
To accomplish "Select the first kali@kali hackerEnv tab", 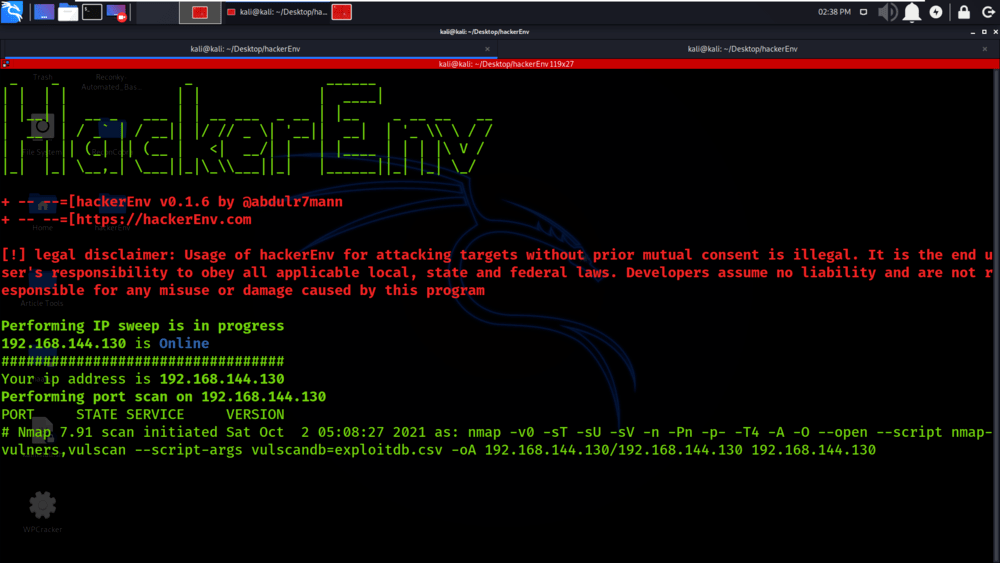I will click(x=245, y=49).
